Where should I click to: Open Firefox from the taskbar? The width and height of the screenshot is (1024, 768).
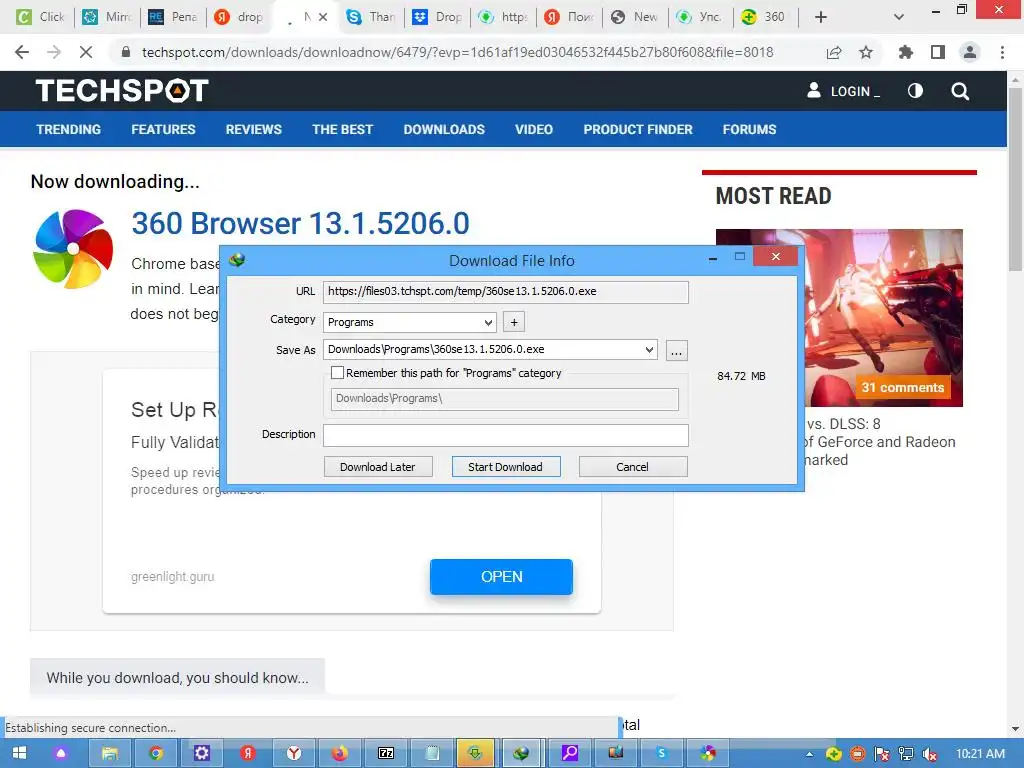point(340,754)
